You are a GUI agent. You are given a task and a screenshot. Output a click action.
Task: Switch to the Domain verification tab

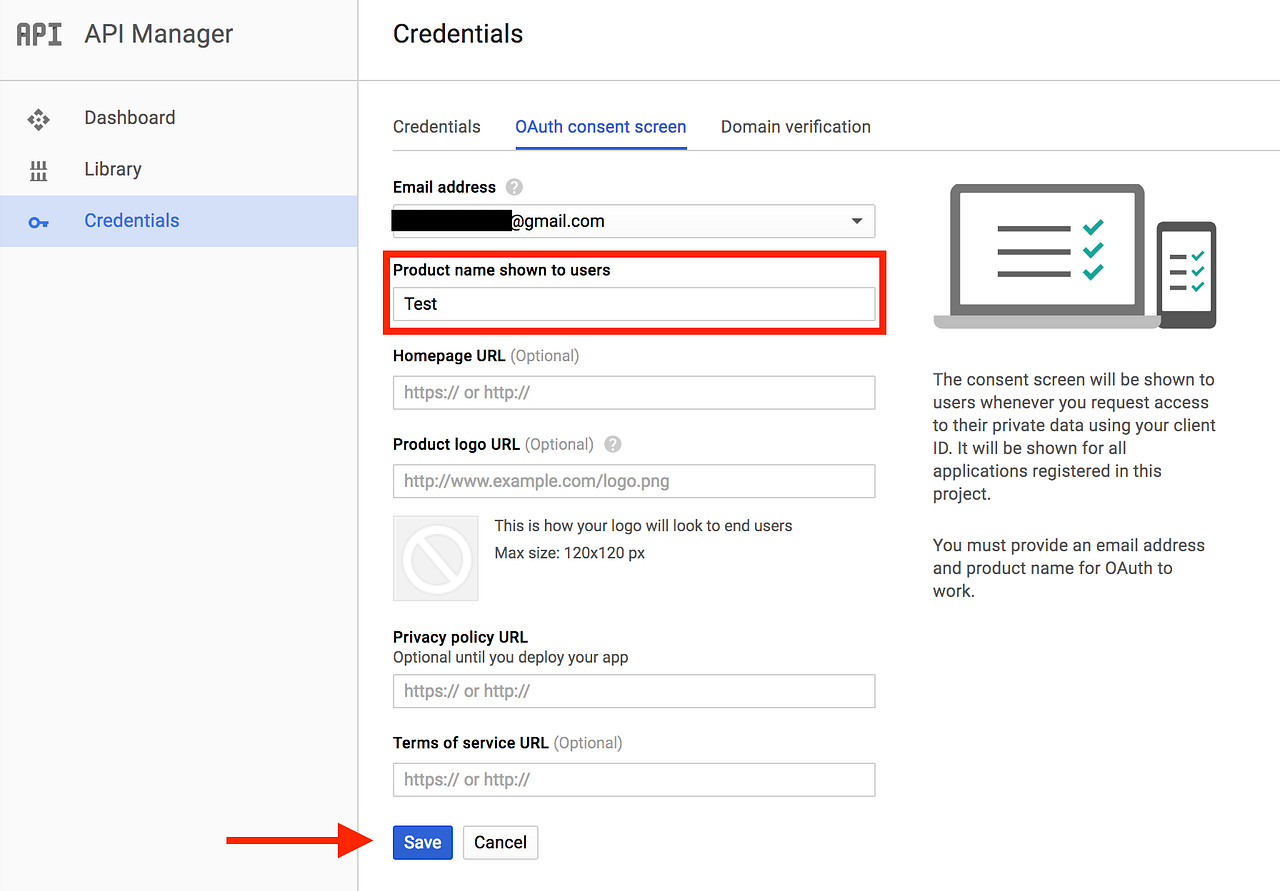click(x=795, y=127)
